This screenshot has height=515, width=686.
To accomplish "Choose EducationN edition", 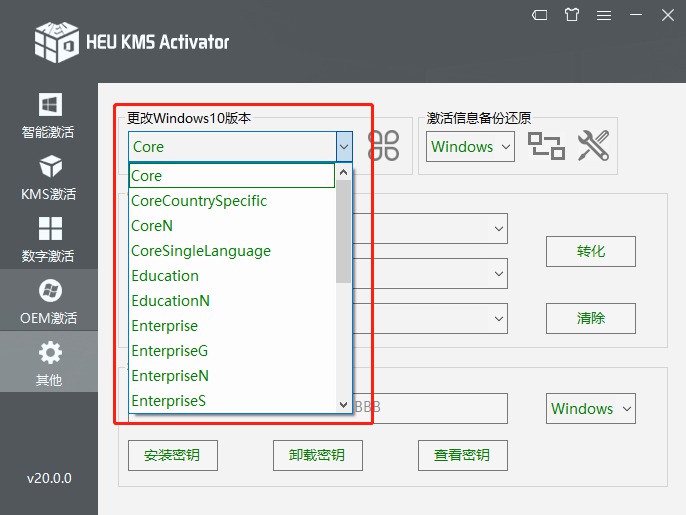I will click(x=232, y=301).
